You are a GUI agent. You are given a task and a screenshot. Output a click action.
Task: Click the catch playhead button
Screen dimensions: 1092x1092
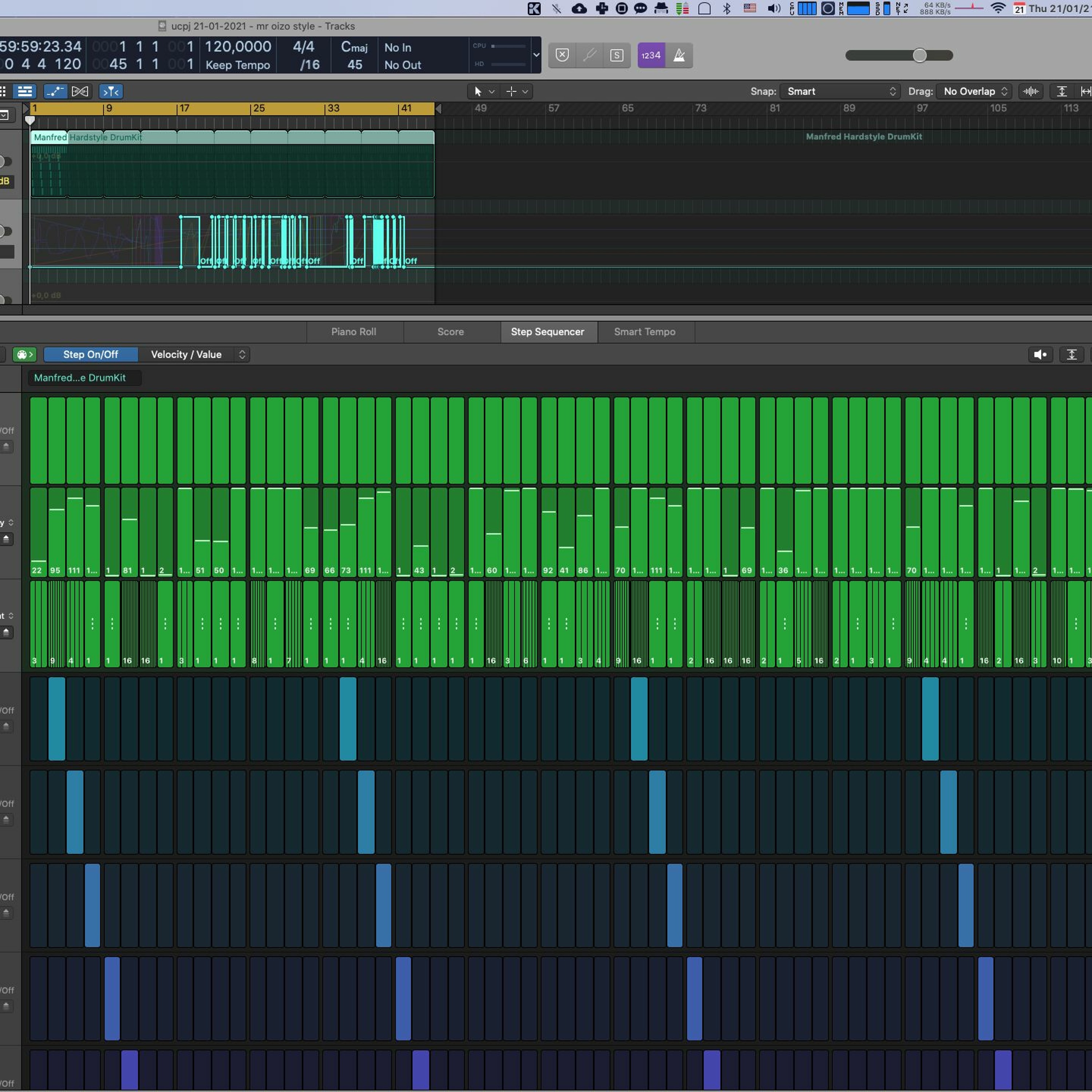pyautogui.click(x=111, y=92)
